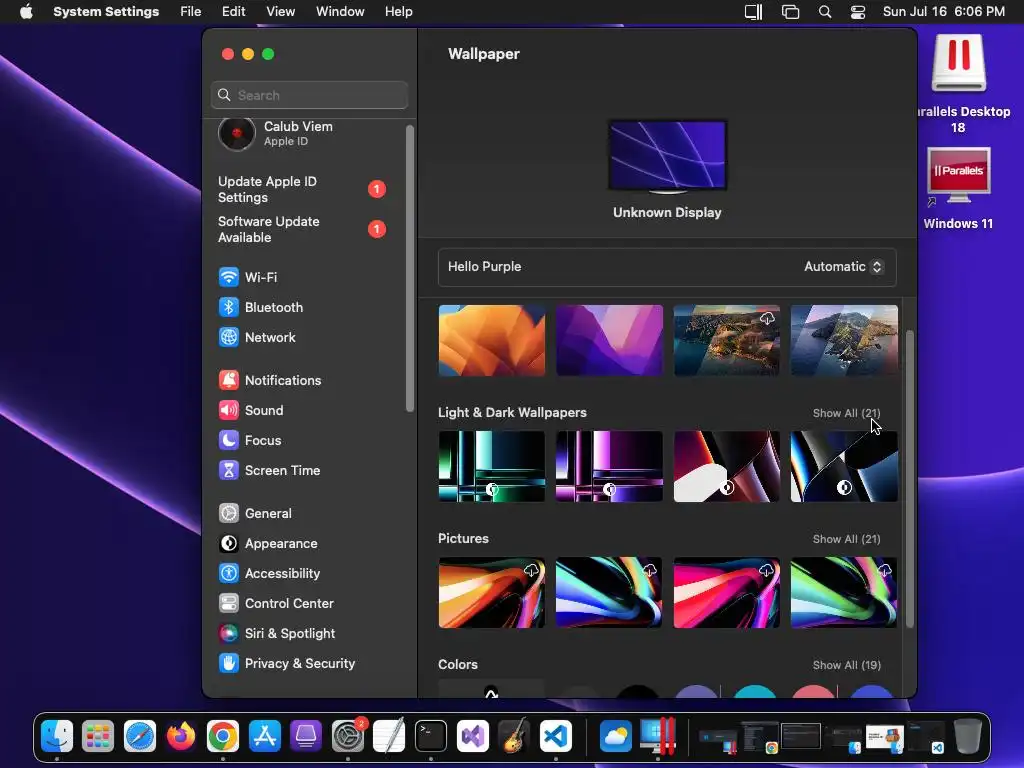Open Focus settings in sidebar
The image size is (1024, 768).
coord(250,440)
